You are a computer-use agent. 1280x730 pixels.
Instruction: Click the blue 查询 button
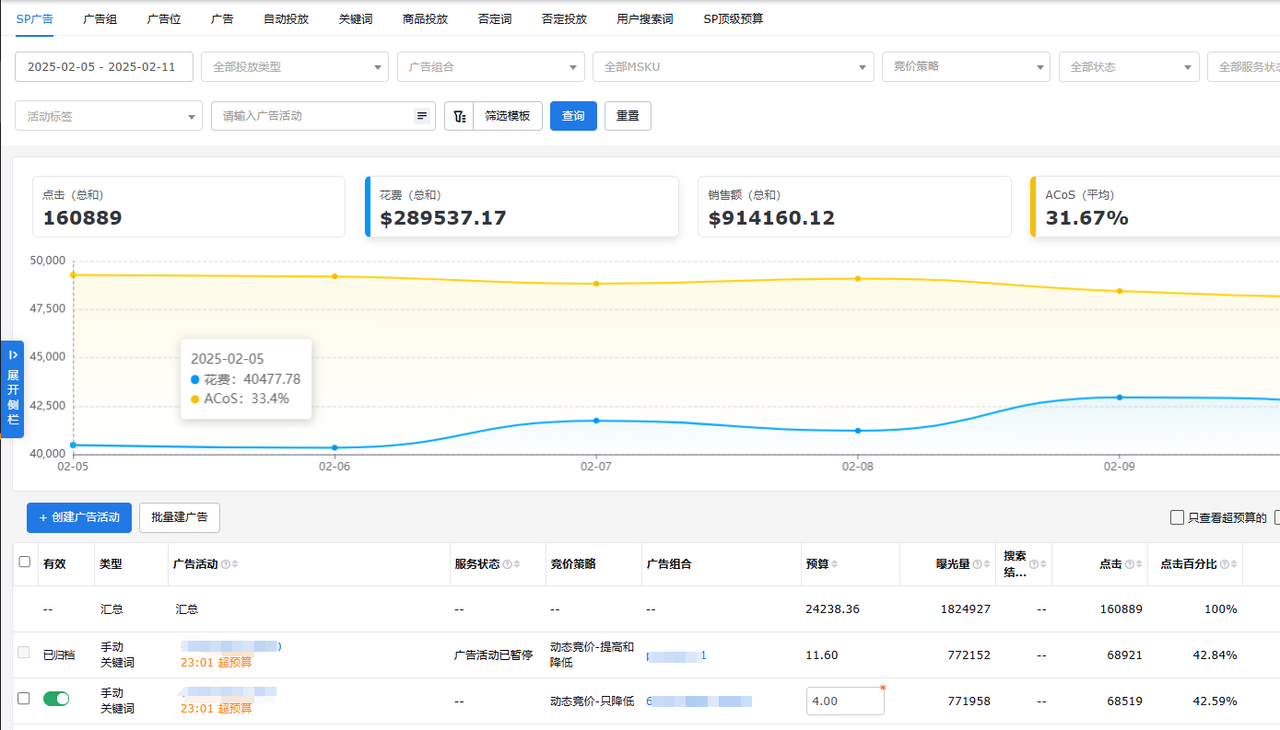(x=573, y=116)
